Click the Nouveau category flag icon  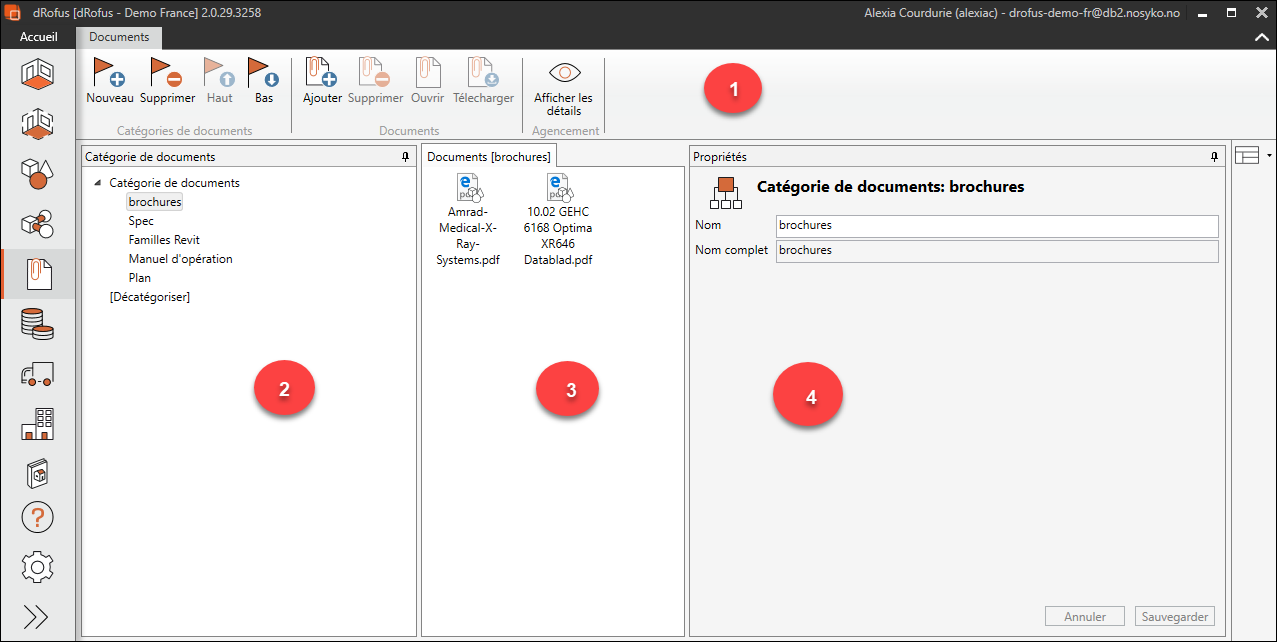[x=109, y=73]
